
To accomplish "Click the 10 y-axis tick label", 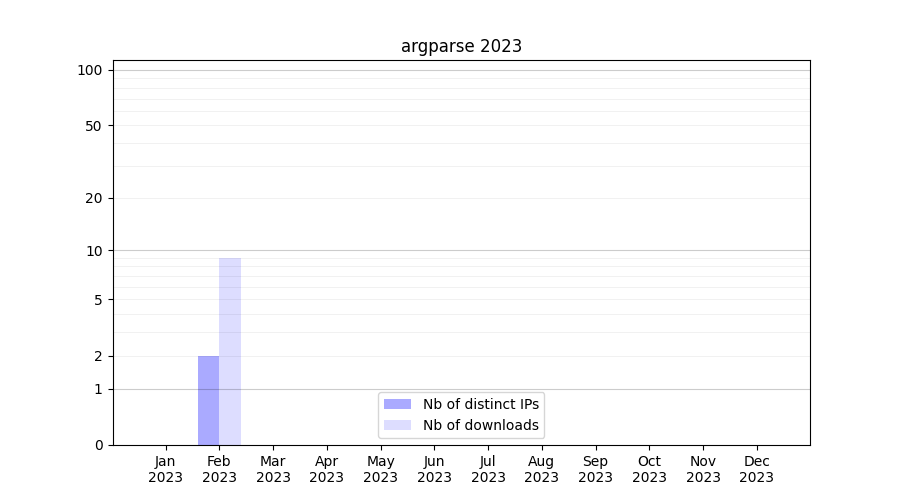I will tap(93, 251).
